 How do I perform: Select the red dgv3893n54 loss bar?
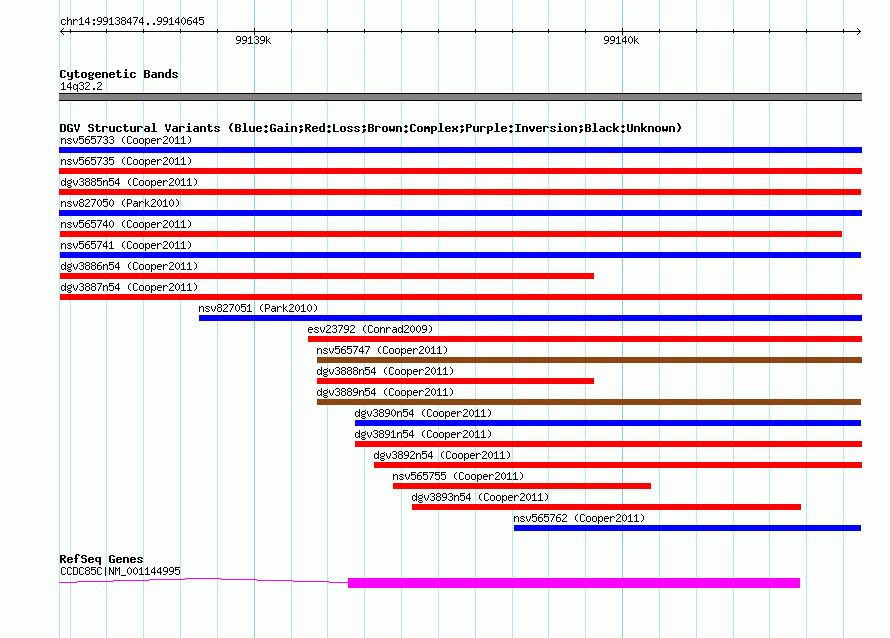point(606,507)
